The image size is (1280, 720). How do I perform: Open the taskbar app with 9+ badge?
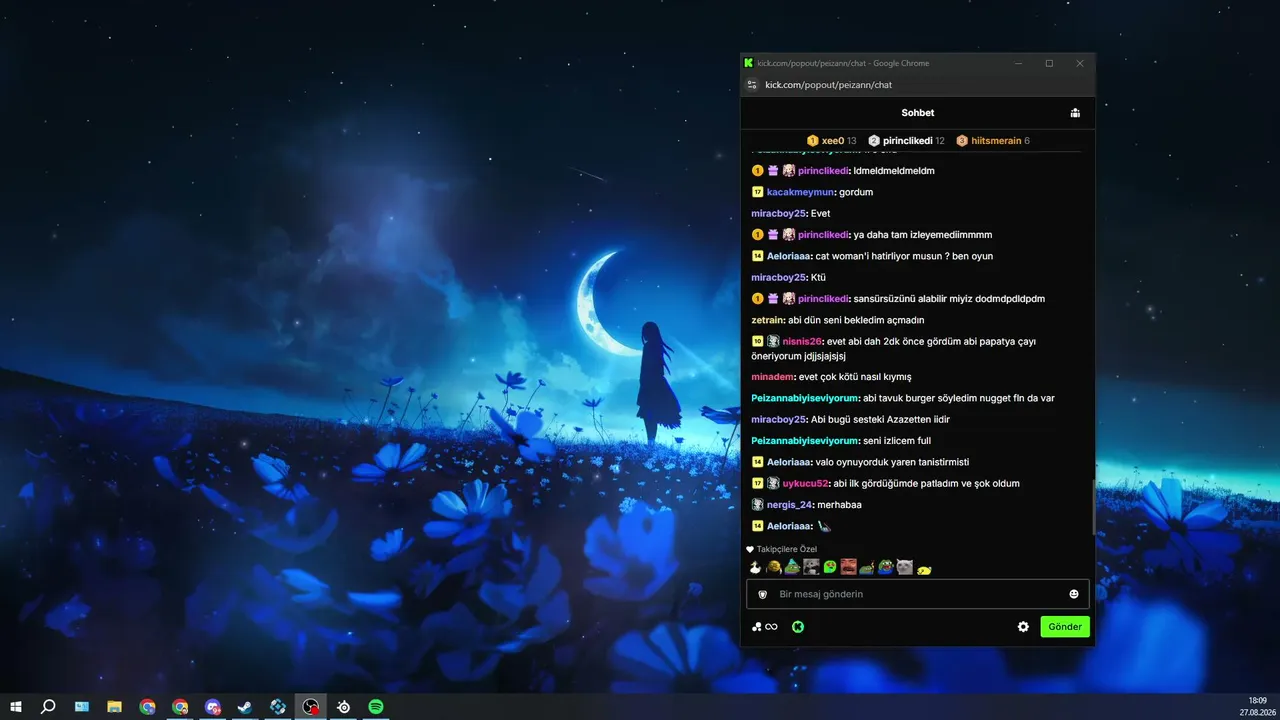(213, 707)
